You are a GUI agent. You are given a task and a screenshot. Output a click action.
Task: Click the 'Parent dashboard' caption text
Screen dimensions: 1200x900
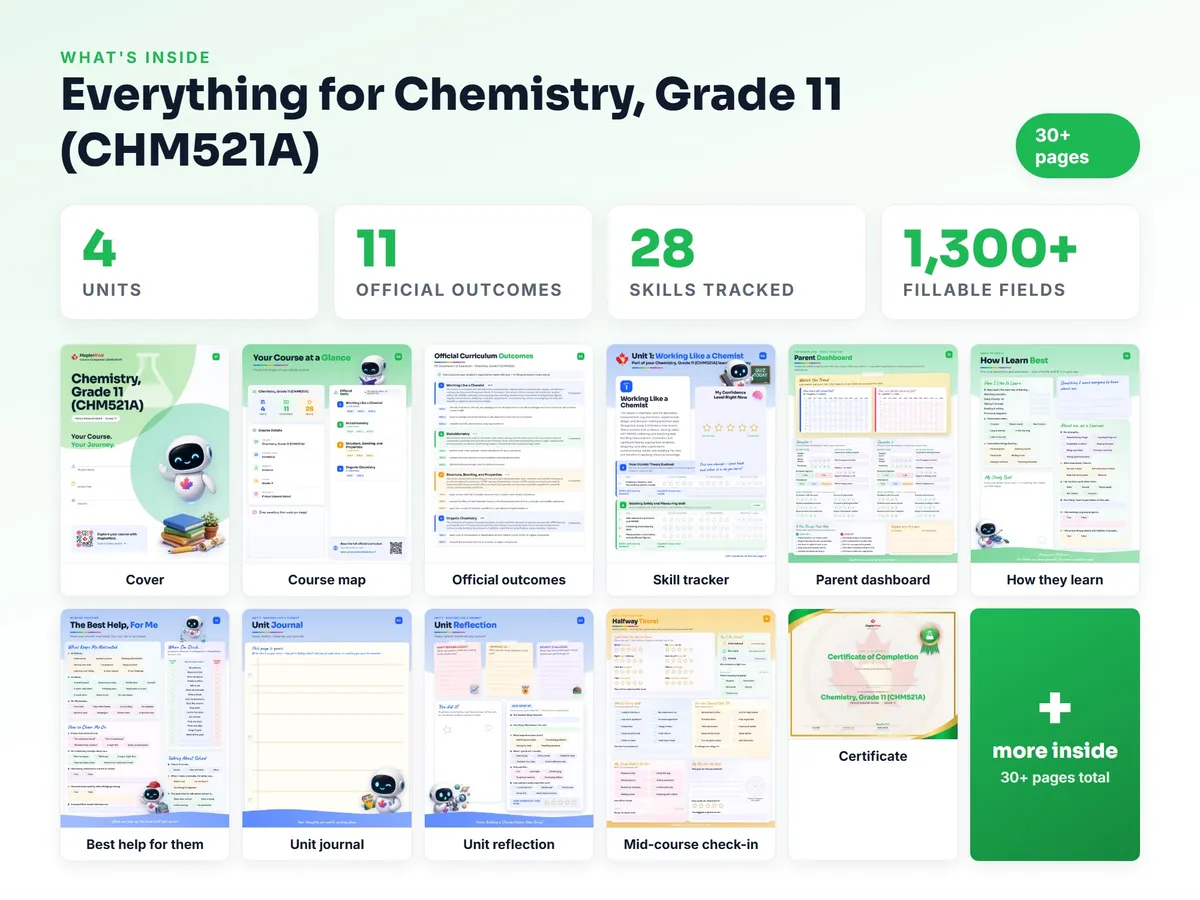coord(873,580)
